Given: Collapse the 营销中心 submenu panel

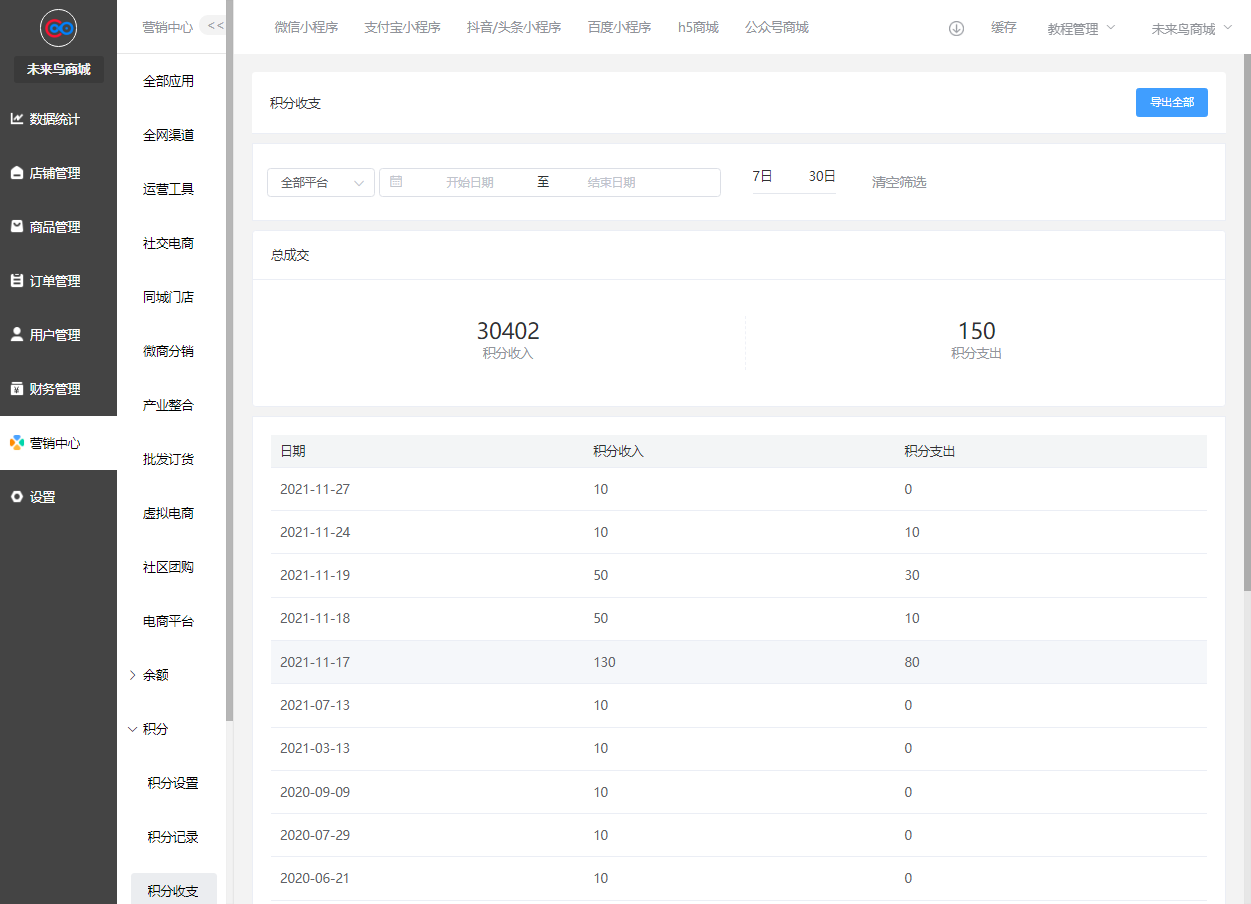Looking at the screenshot, I should 214,26.
